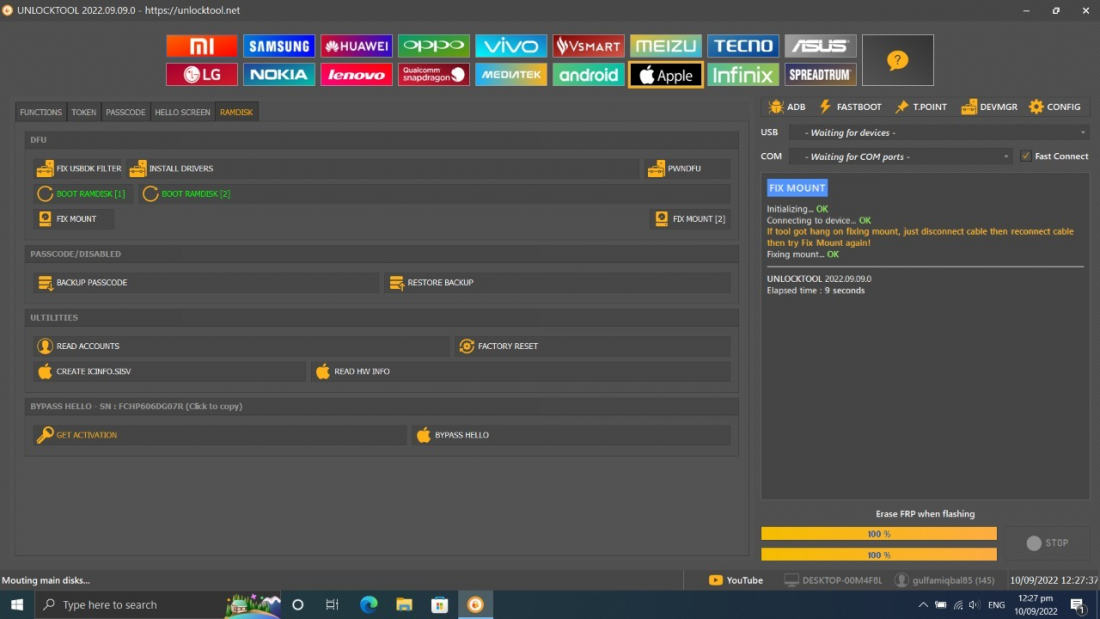Viewport: 1100px width, 619px height.
Task: Click RESTORE BACKUP
Action: (x=557, y=283)
